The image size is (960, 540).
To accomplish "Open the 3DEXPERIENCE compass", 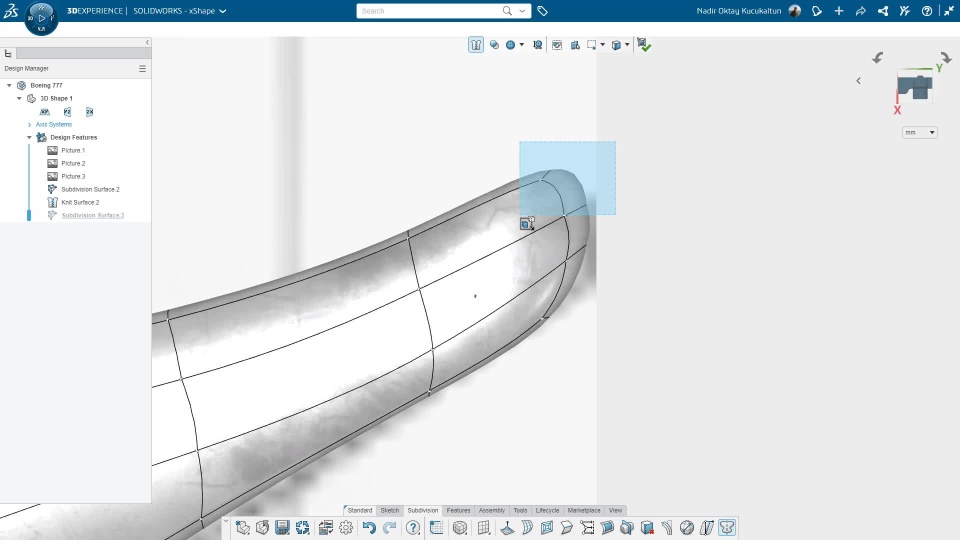I will 41,18.
